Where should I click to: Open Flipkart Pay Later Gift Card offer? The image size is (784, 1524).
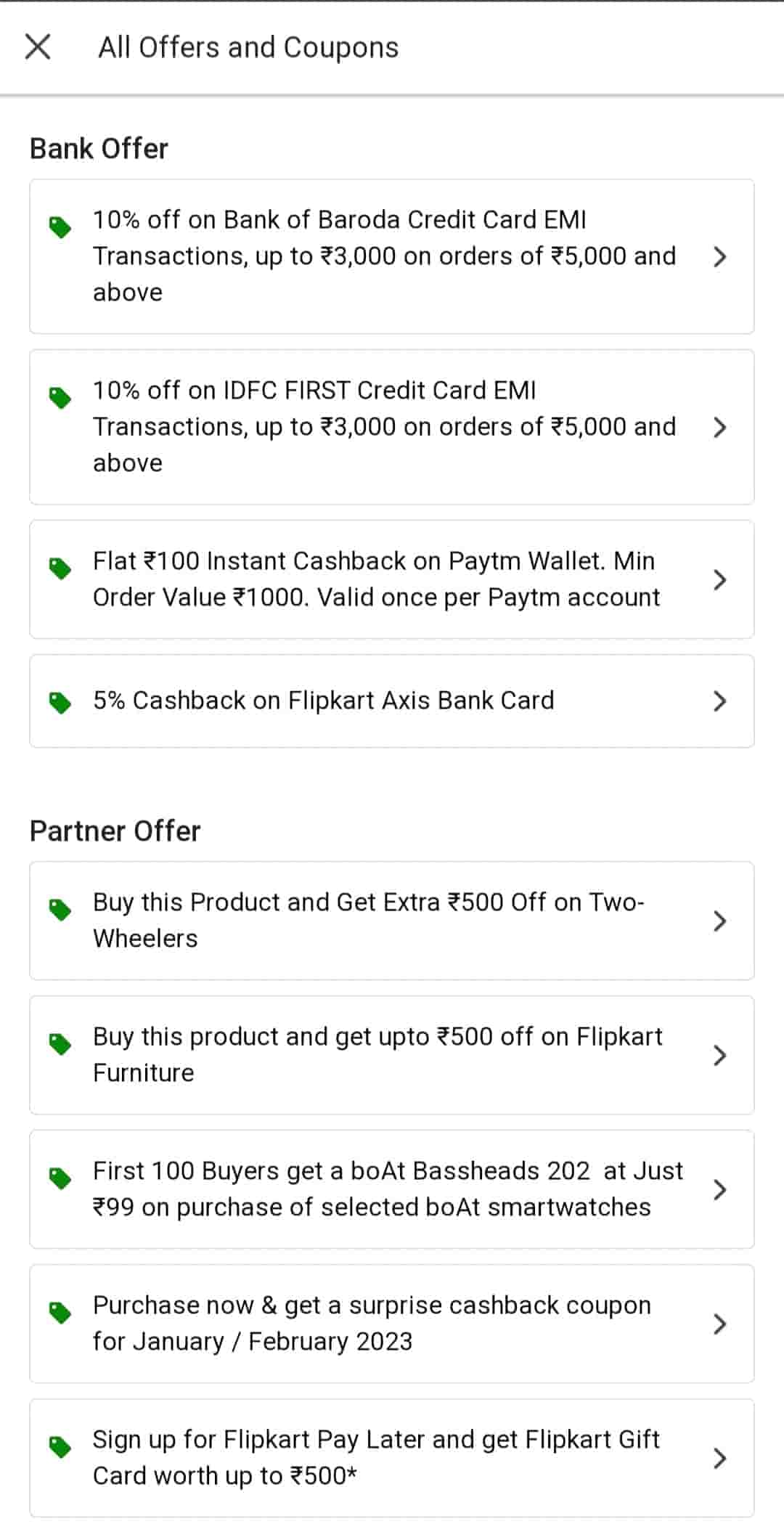pos(376,1457)
